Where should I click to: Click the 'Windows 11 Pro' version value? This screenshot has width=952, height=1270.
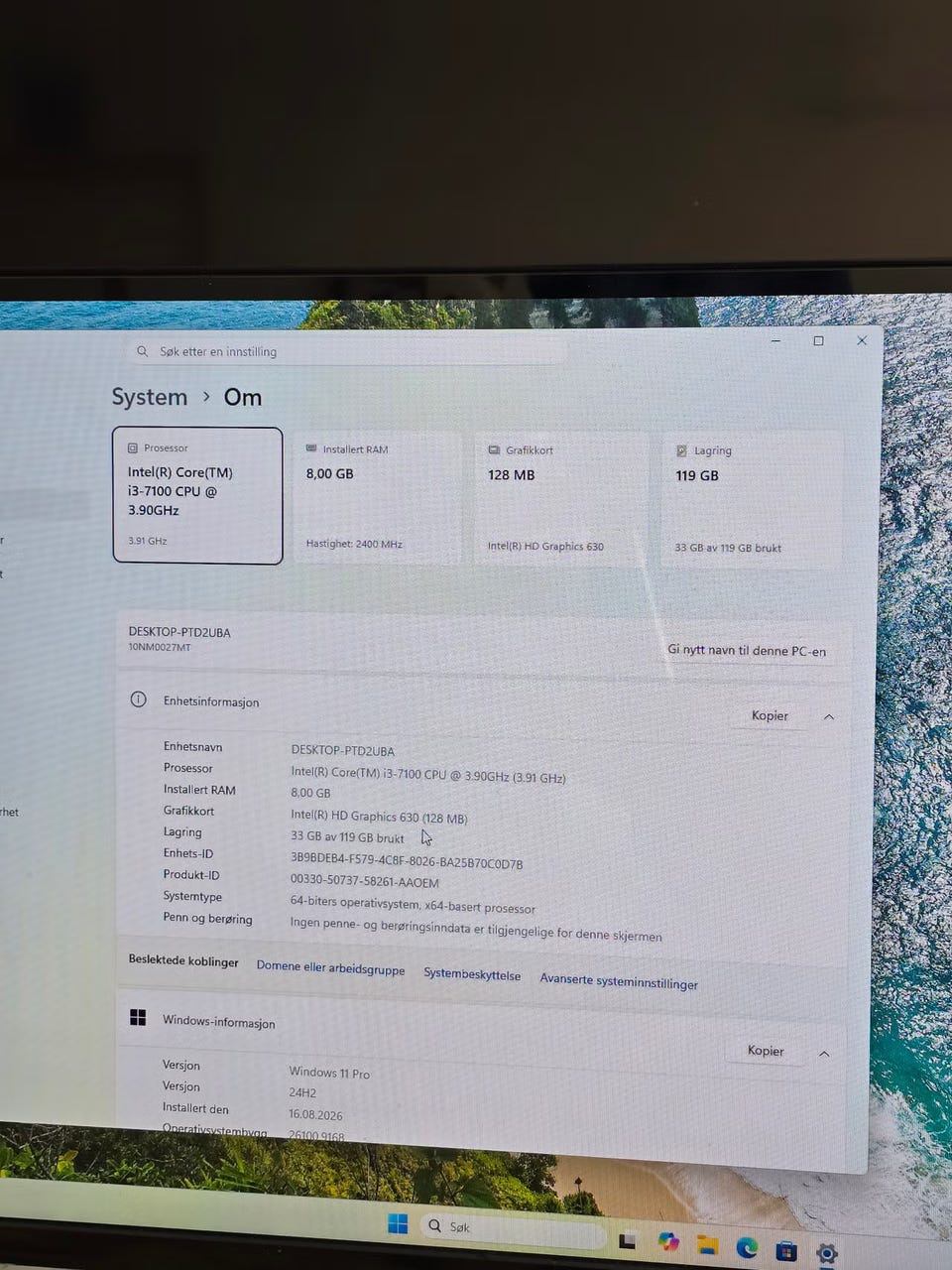(329, 1073)
